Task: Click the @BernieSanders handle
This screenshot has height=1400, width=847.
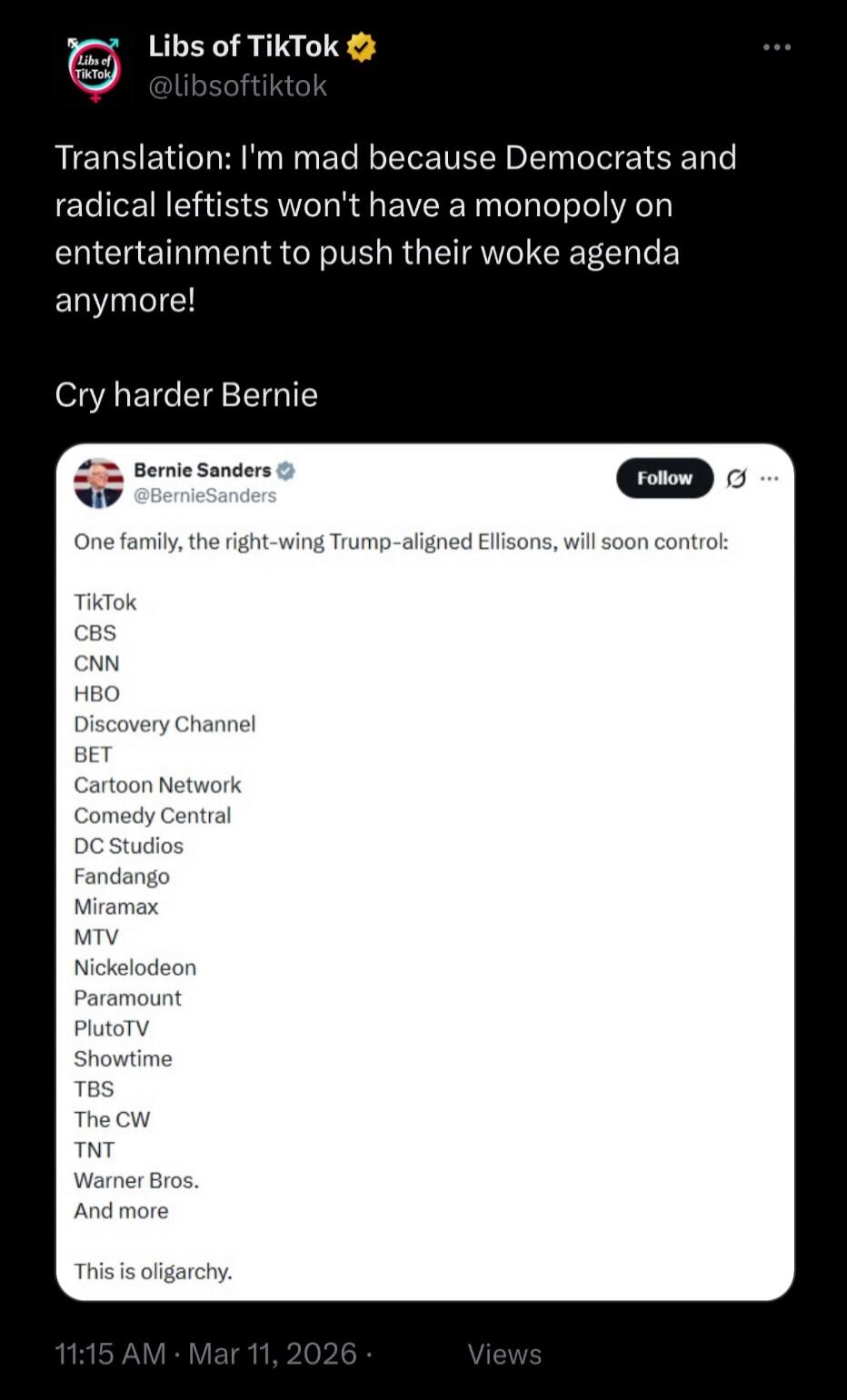Action: pos(206,496)
